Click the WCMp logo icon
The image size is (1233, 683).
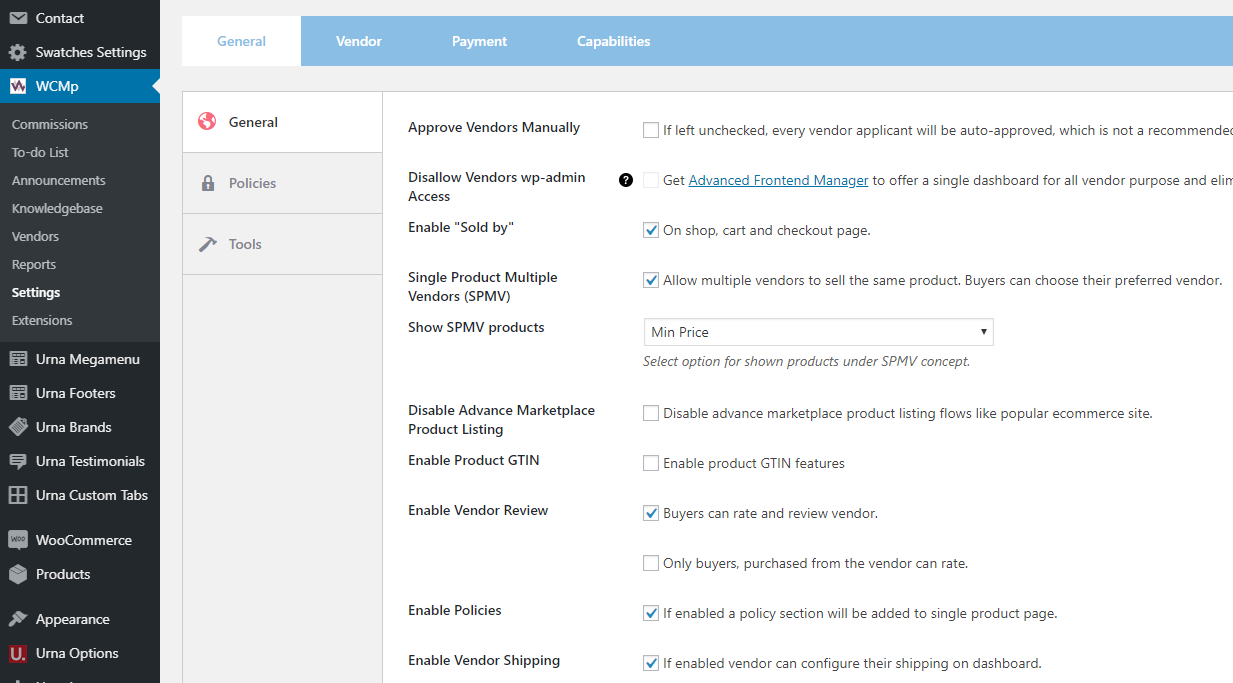pyautogui.click(x=18, y=86)
